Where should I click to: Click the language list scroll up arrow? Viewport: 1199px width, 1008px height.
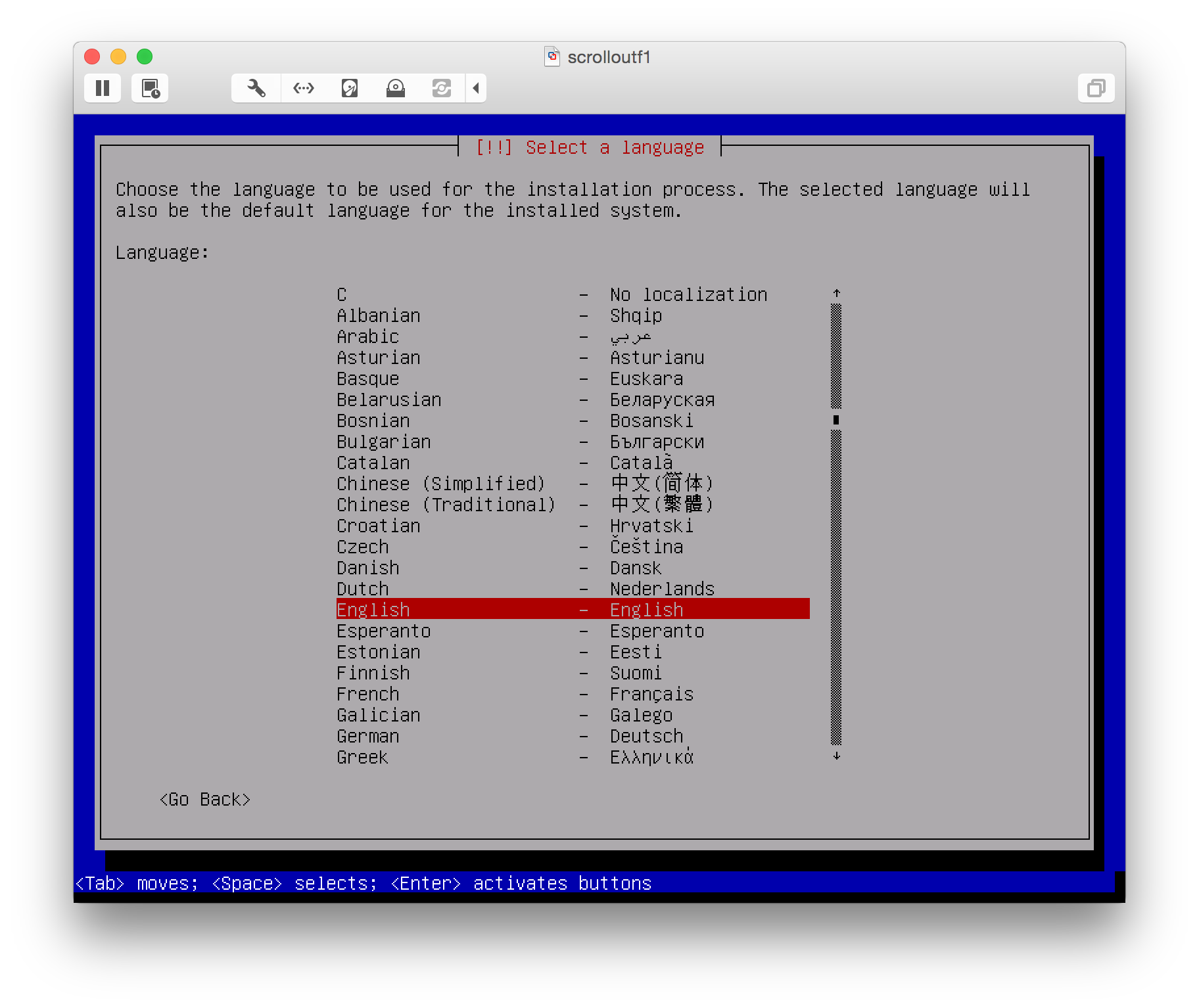coord(836,294)
